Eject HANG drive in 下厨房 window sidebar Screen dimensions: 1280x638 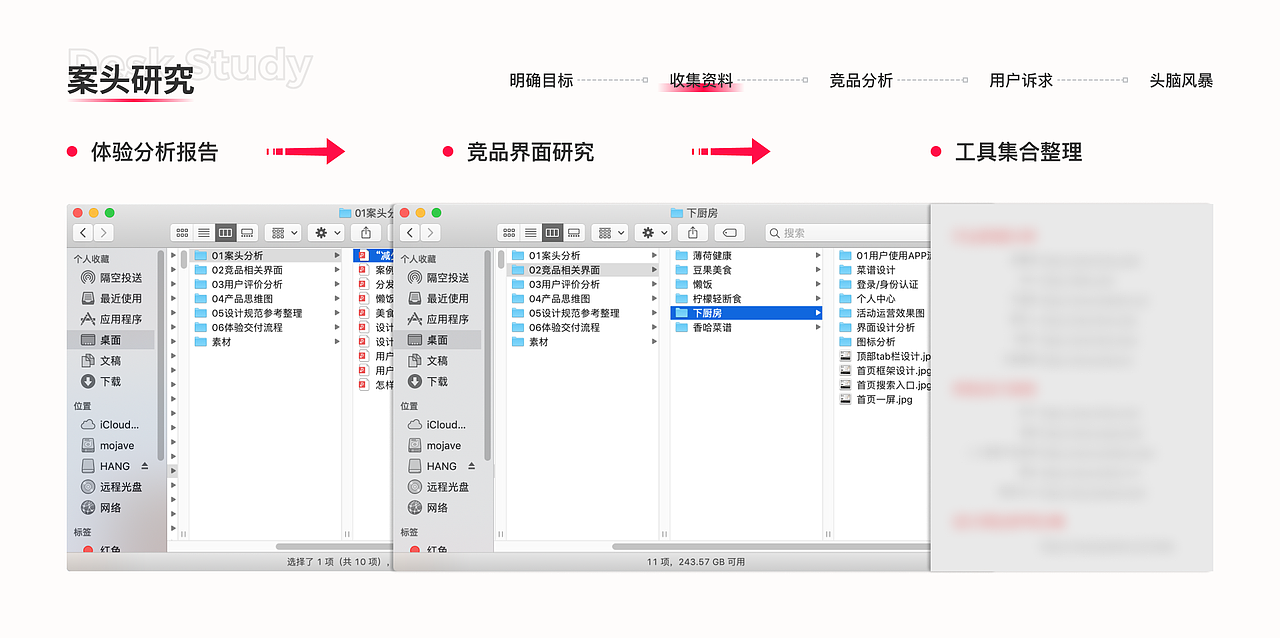coord(471,466)
